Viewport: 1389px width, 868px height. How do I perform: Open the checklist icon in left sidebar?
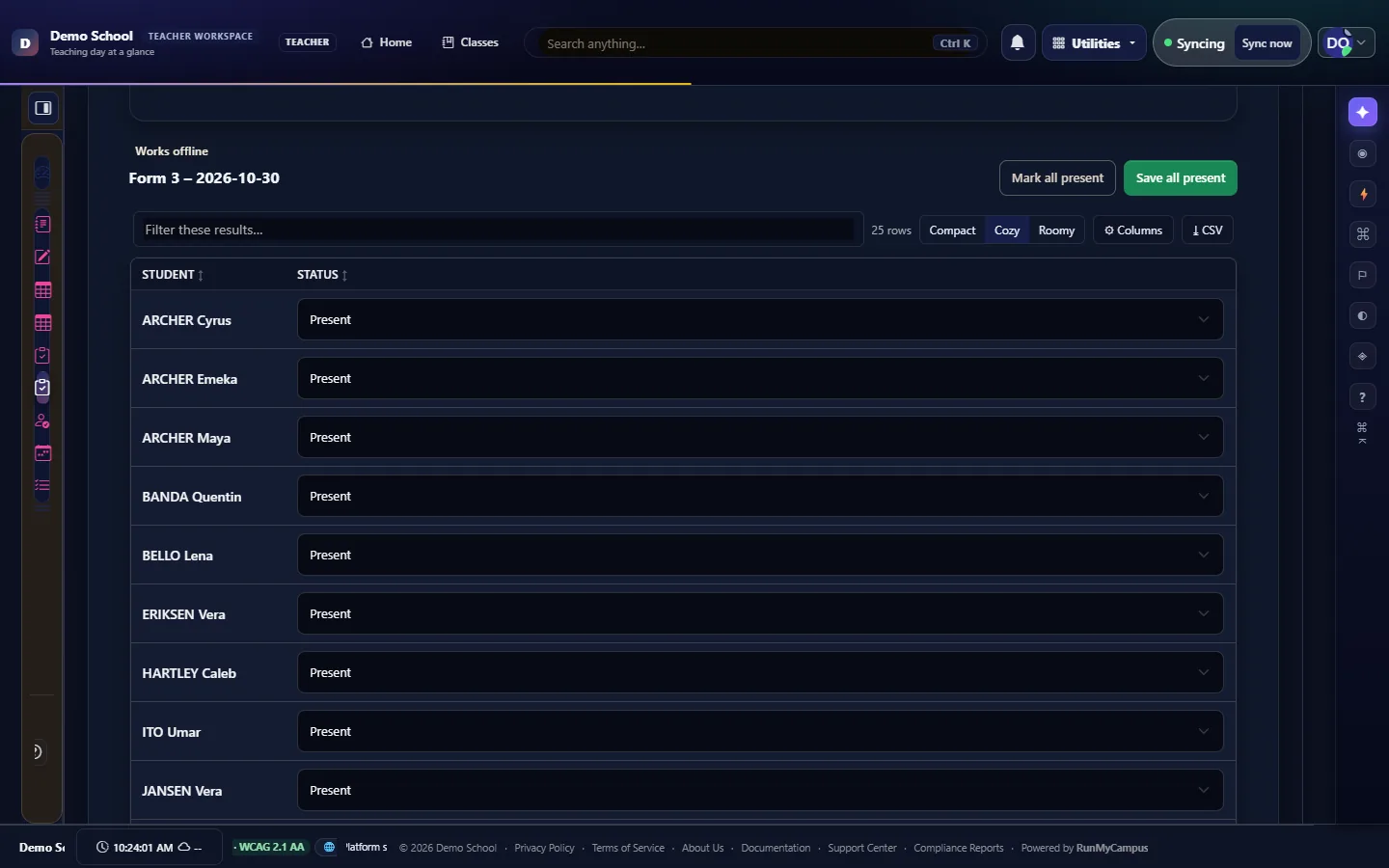pos(42,486)
